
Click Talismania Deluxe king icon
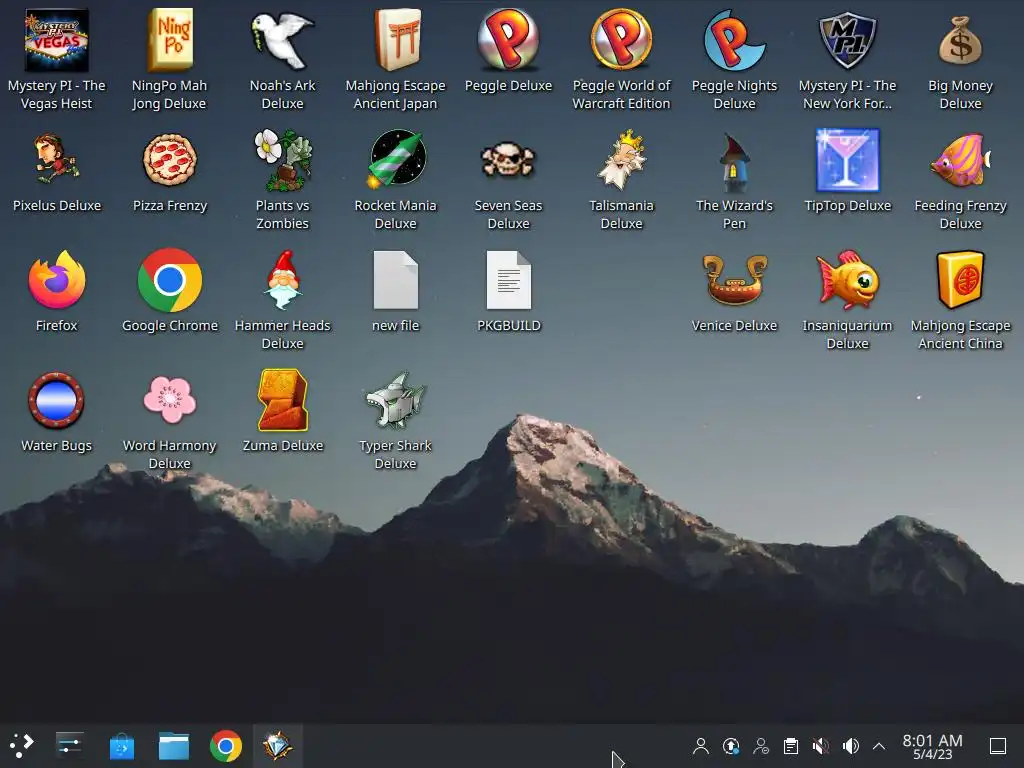coord(621,159)
